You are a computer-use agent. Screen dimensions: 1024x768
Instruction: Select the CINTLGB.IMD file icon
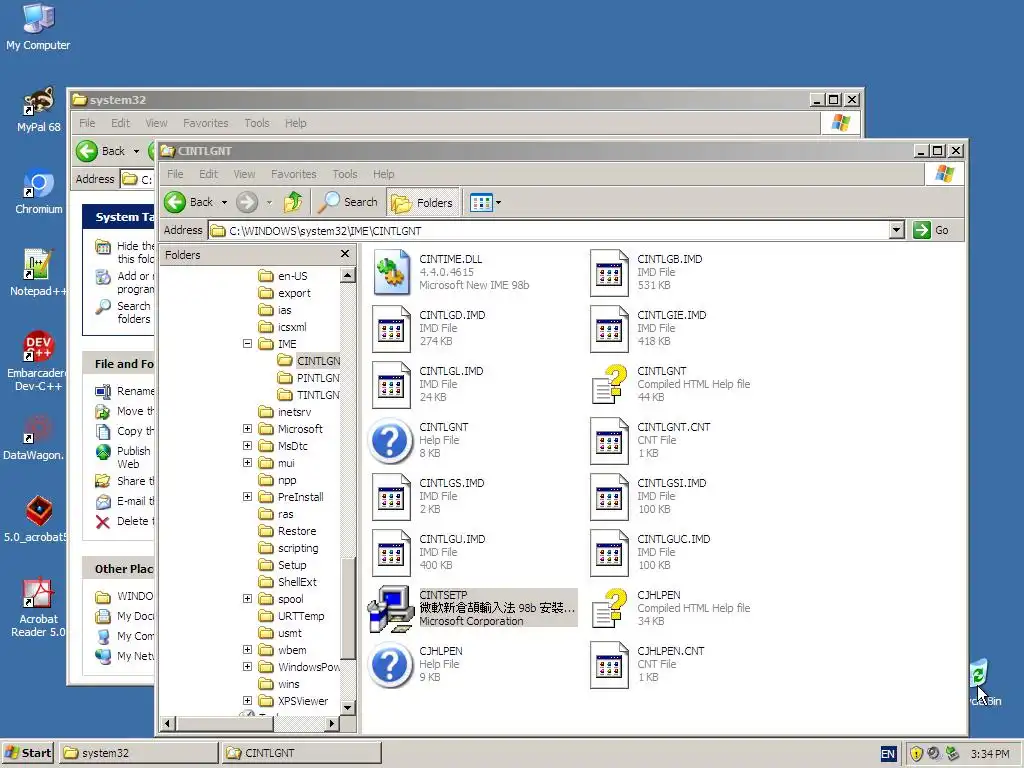(609, 273)
